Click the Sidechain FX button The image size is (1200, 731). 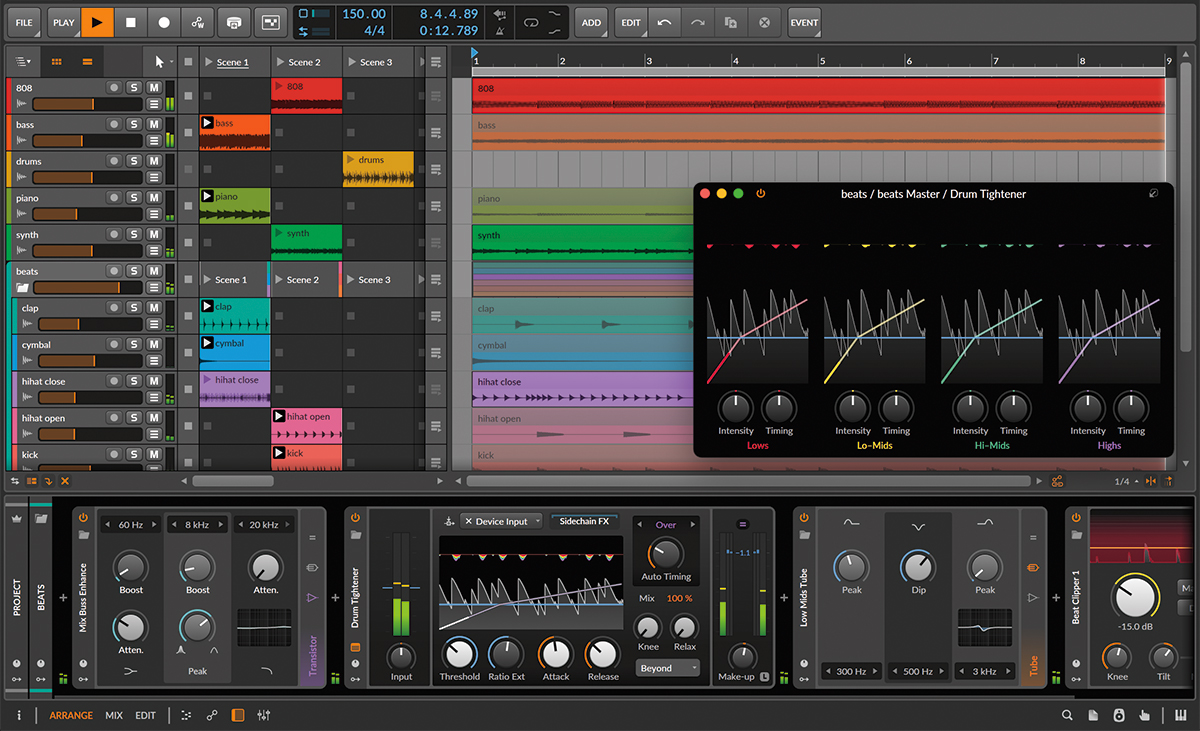coord(584,521)
